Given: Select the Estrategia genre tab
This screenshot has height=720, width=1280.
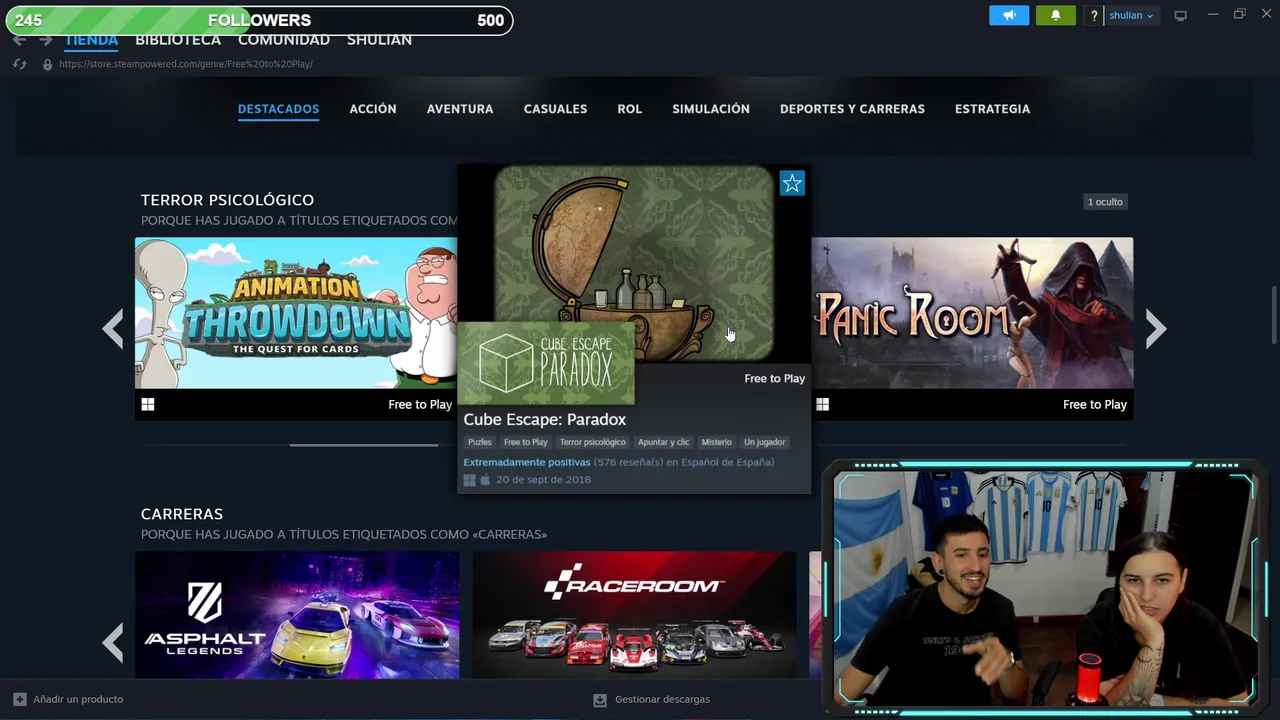Looking at the screenshot, I should pos(992,109).
